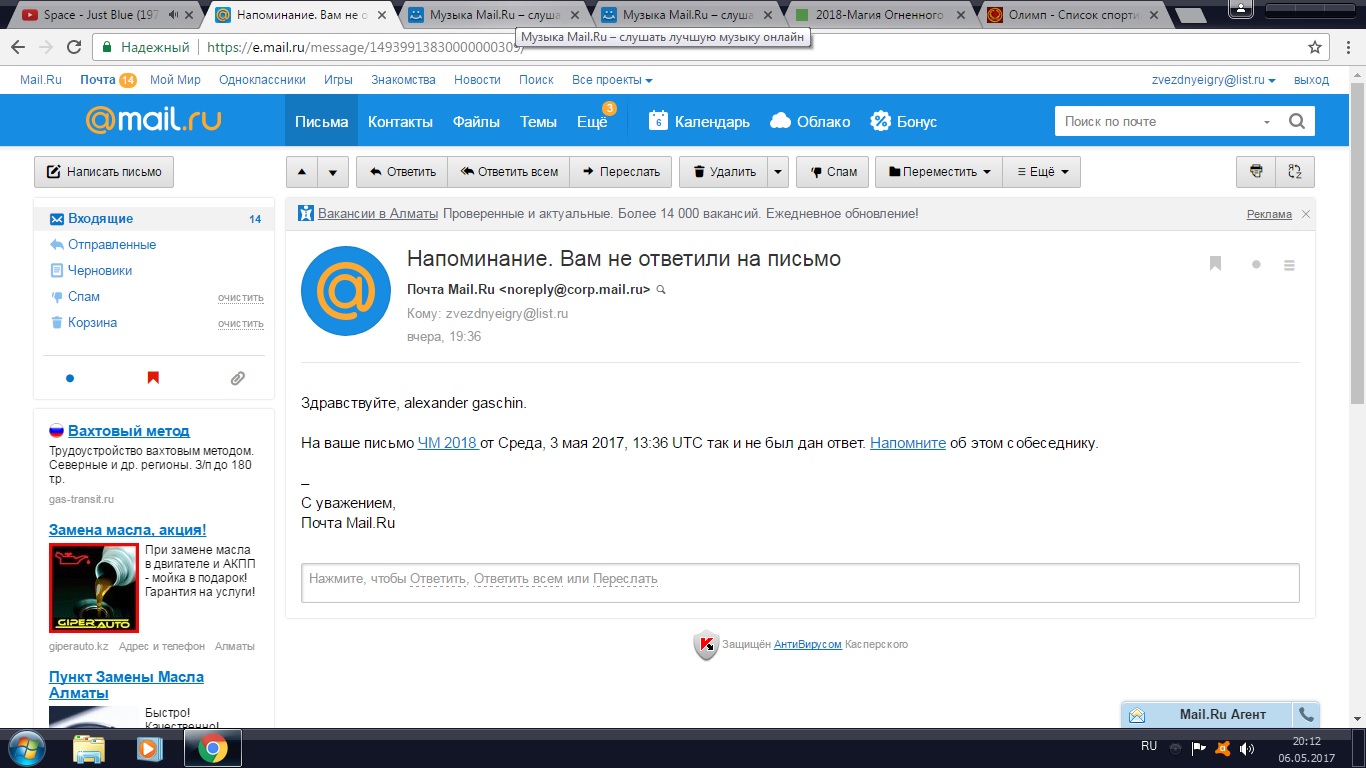1366x768 pixels.
Task: Click the magnifier search button
Action: [1297, 121]
